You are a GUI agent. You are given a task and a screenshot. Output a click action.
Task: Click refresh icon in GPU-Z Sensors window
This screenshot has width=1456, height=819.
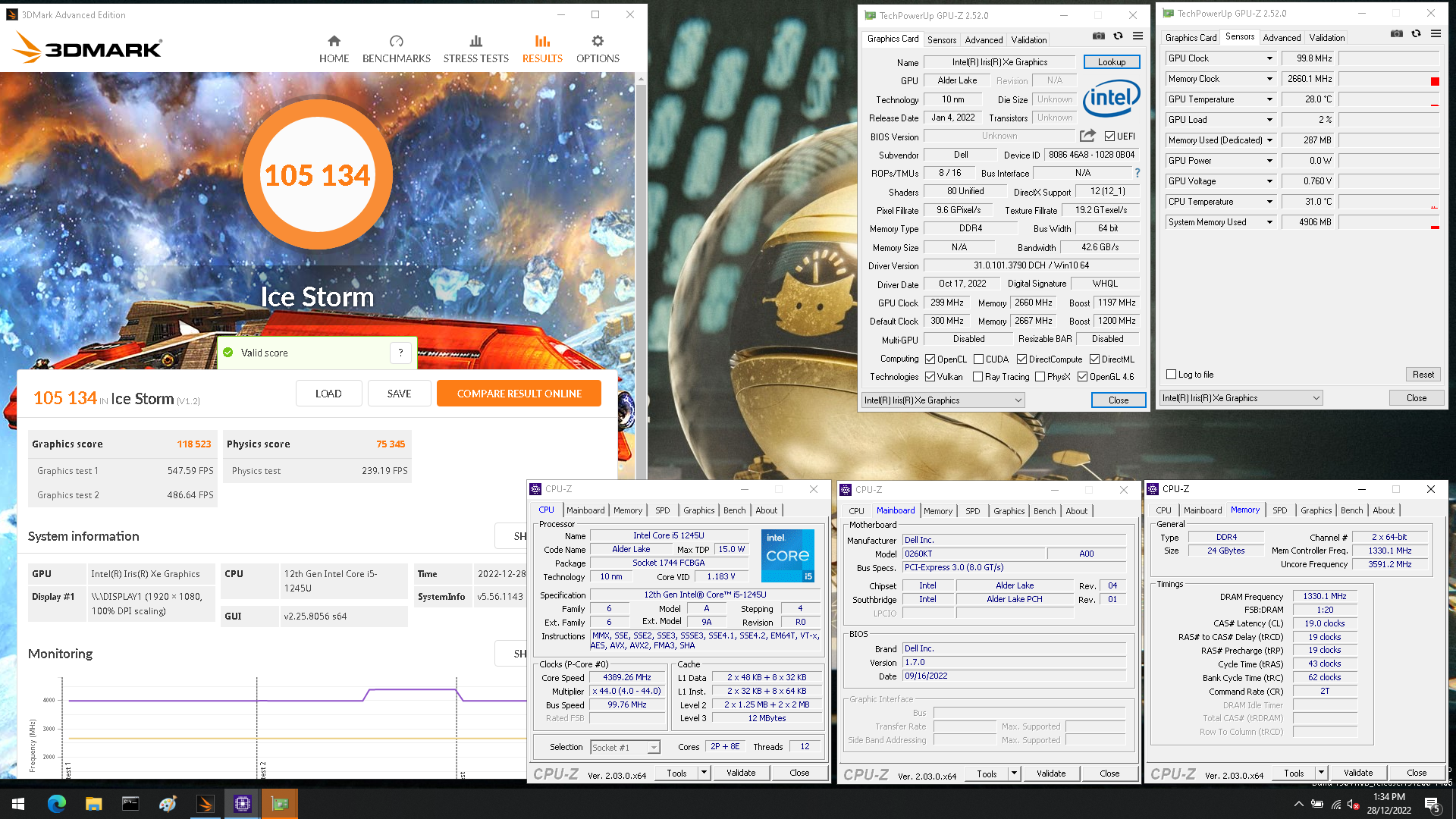click(x=1416, y=33)
